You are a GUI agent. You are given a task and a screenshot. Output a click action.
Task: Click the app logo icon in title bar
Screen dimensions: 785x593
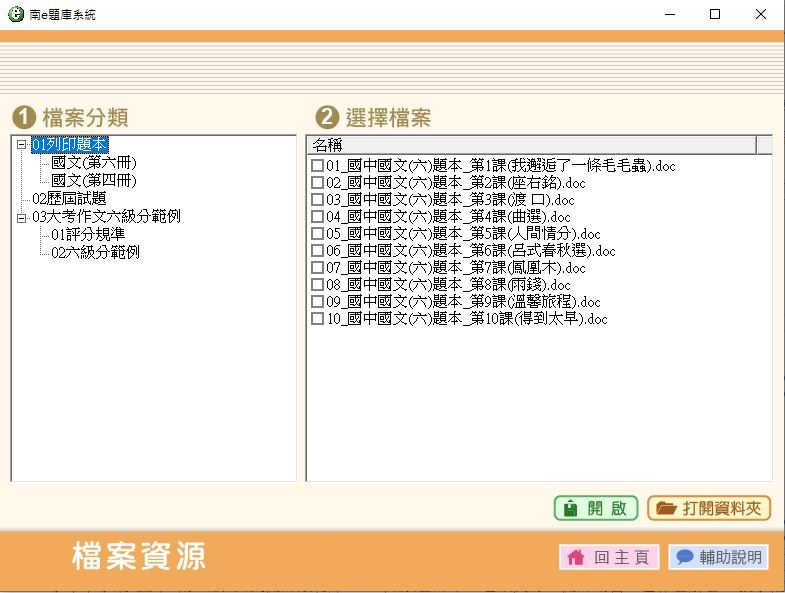coord(14,14)
